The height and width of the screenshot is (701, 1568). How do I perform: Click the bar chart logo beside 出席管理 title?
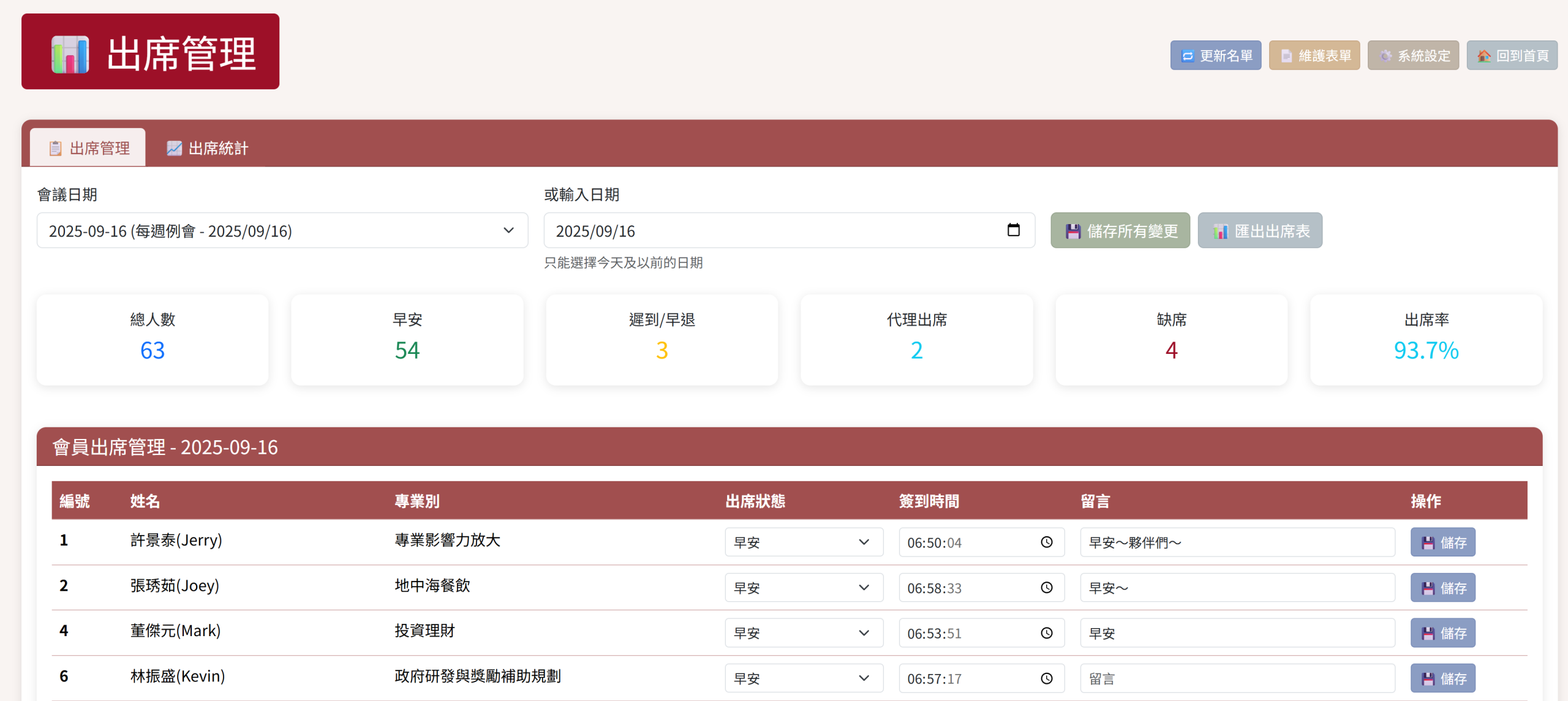(70, 54)
